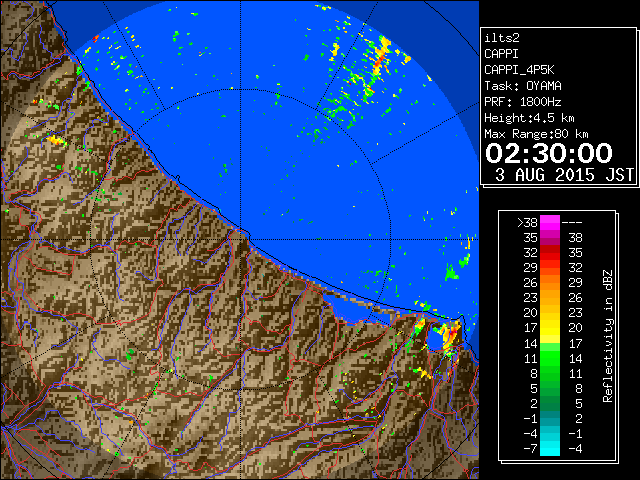640x480 pixels.
Task: Click the '>38' legend label
Action: tap(527, 222)
